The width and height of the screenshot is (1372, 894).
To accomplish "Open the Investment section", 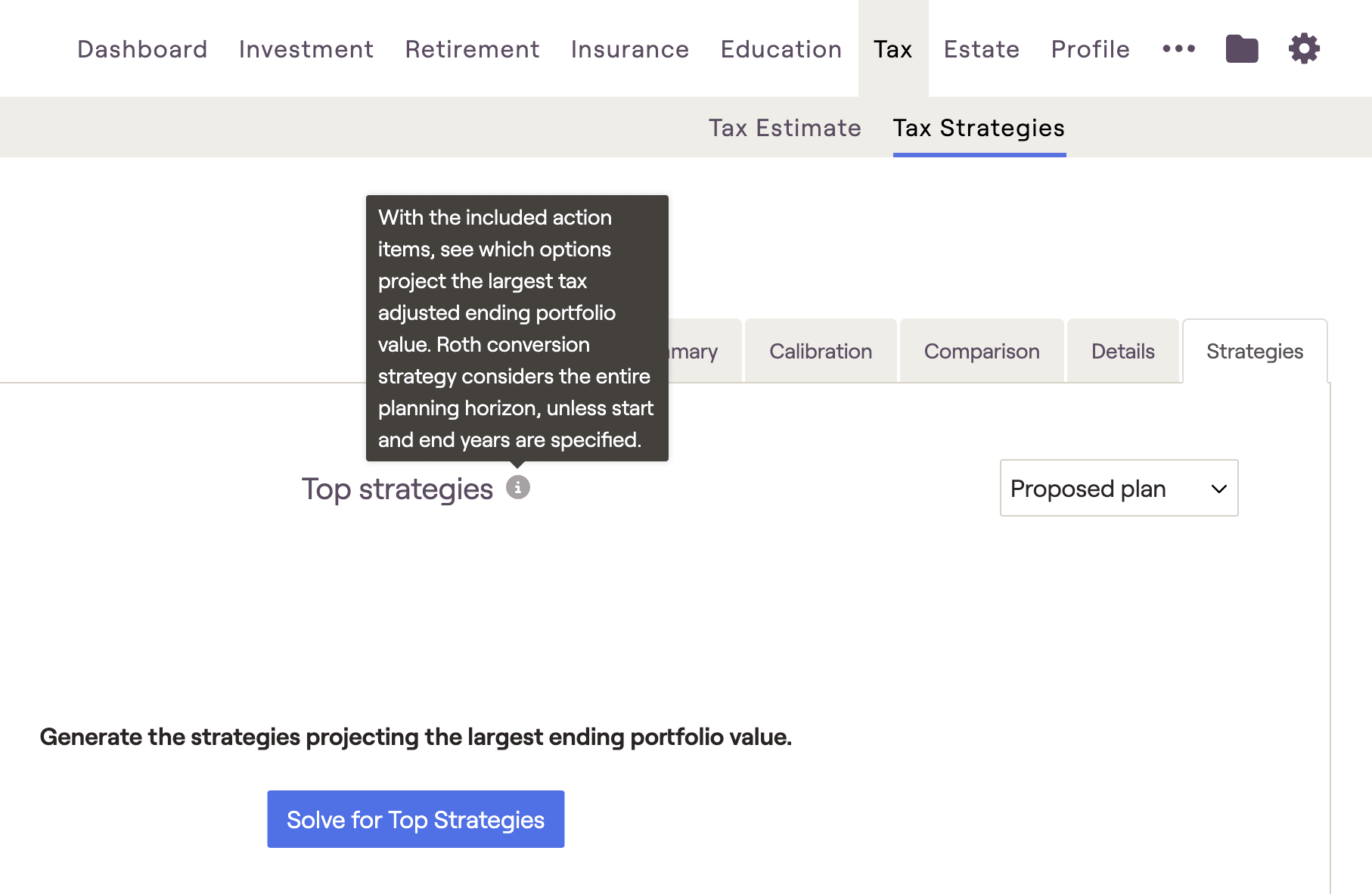I will 306,49.
